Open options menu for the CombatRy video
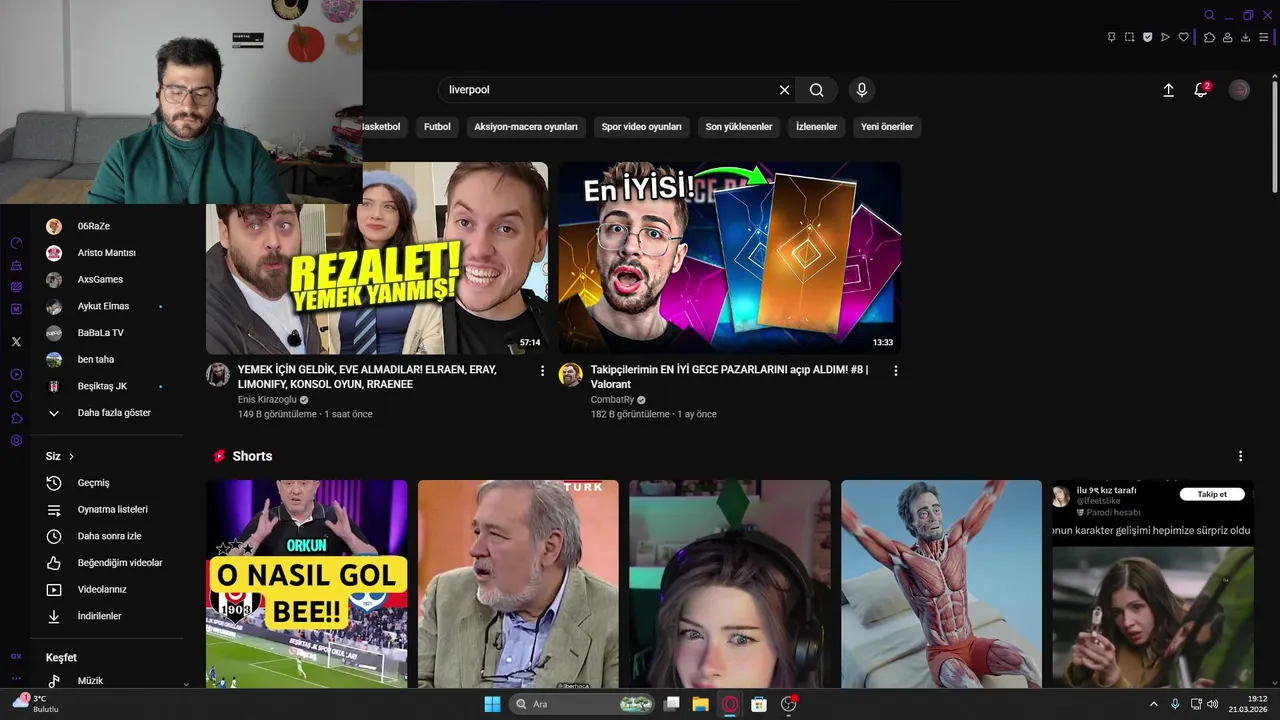Viewport: 1280px width, 720px height. point(896,371)
